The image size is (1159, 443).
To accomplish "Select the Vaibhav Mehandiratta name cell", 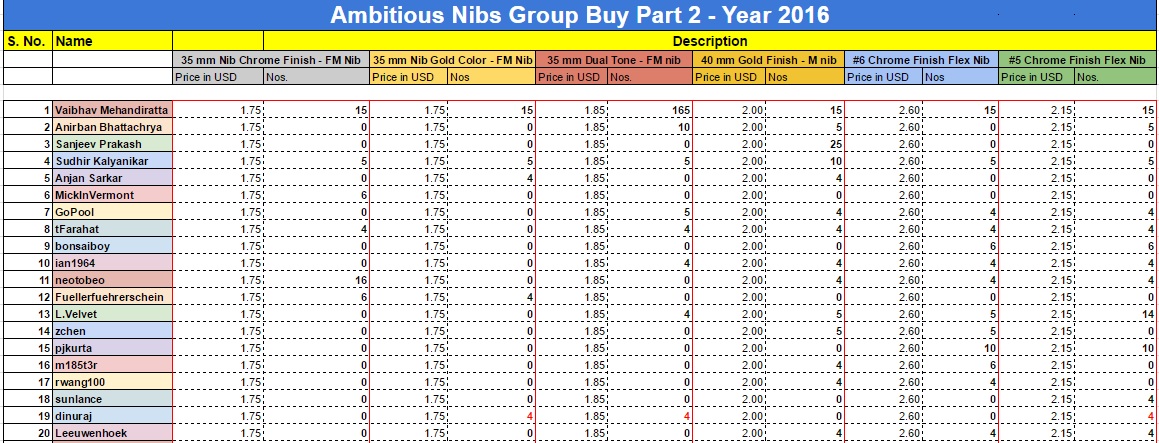I will [112, 110].
